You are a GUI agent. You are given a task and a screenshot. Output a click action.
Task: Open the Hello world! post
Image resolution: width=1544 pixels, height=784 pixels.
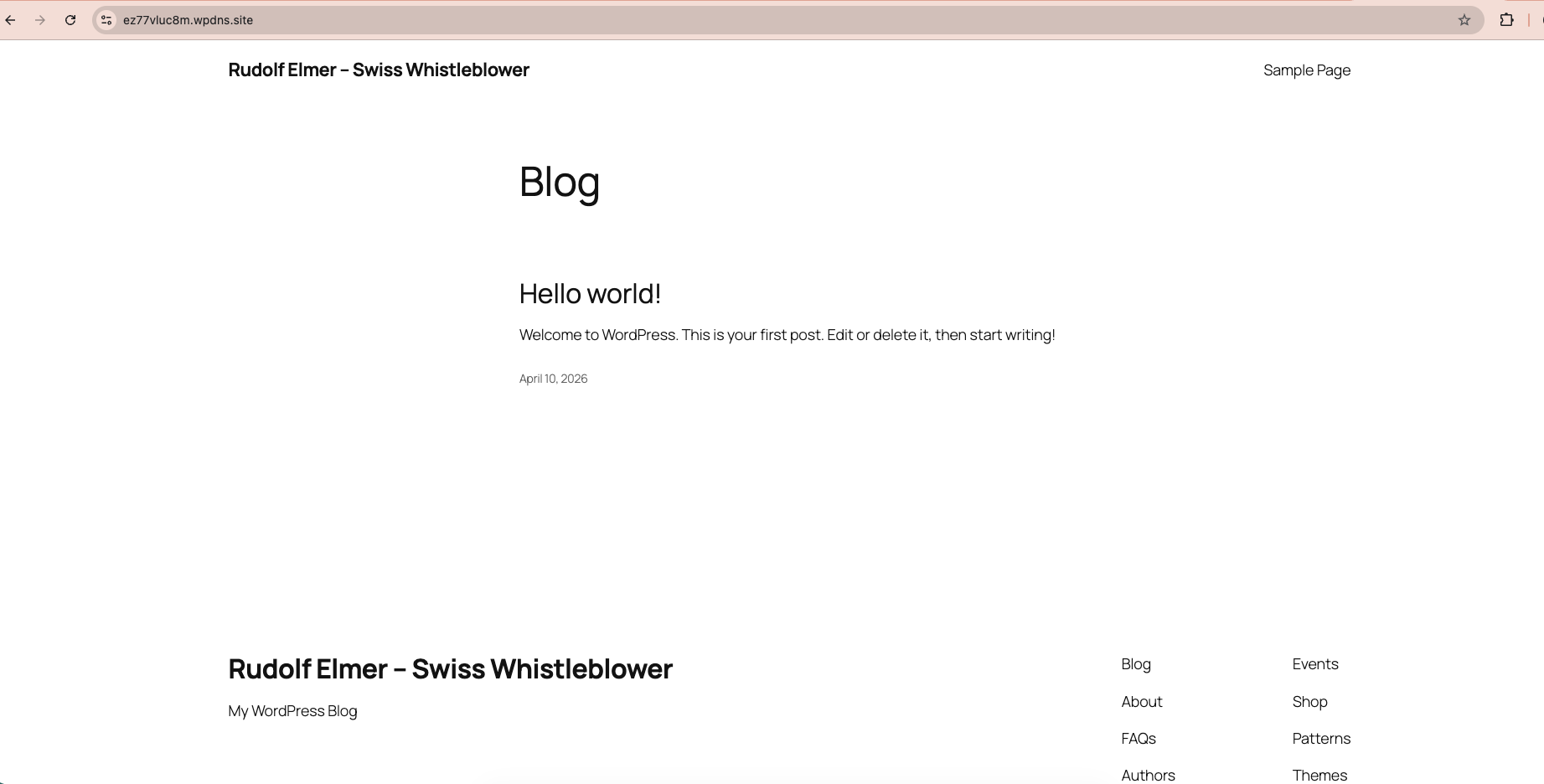[590, 294]
